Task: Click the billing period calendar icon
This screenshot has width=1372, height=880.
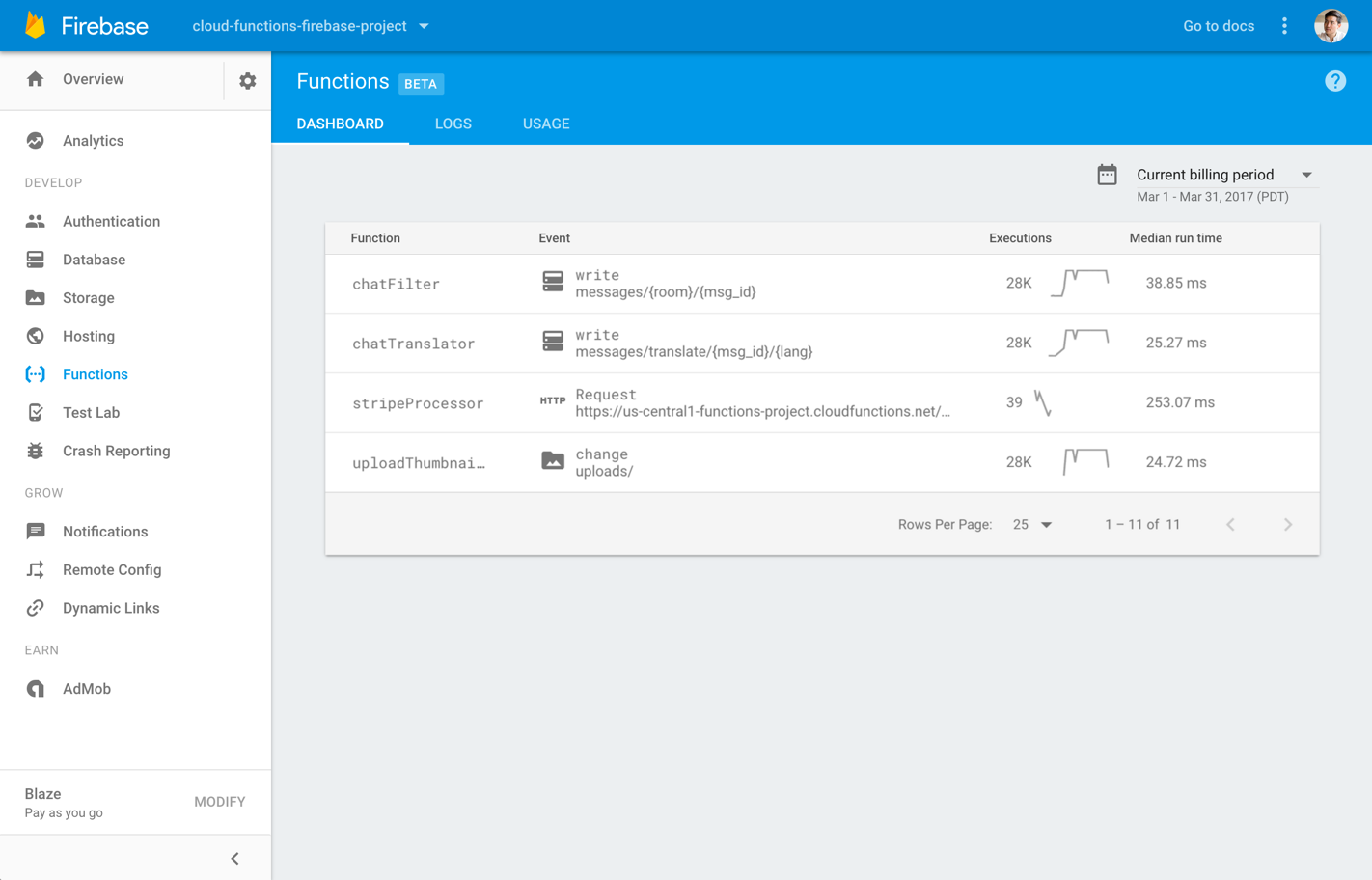Action: [1108, 175]
